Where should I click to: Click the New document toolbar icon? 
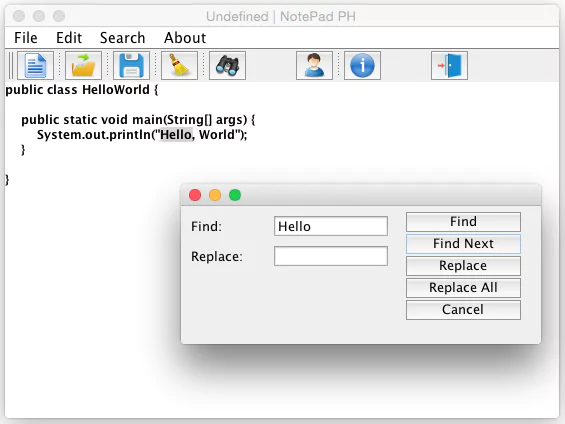click(35, 66)
